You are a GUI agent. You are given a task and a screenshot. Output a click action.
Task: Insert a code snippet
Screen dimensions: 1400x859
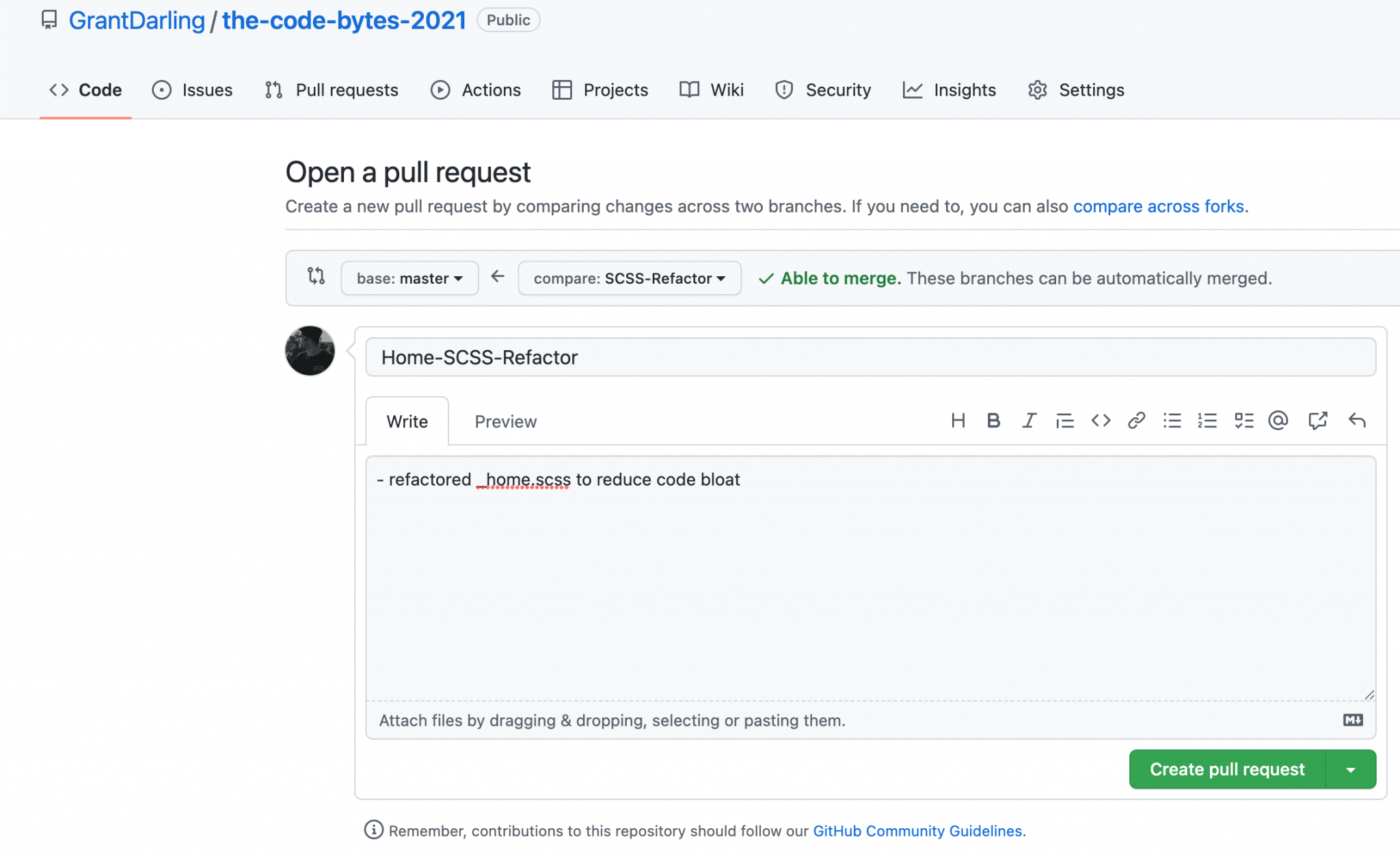pos(1101,421)
